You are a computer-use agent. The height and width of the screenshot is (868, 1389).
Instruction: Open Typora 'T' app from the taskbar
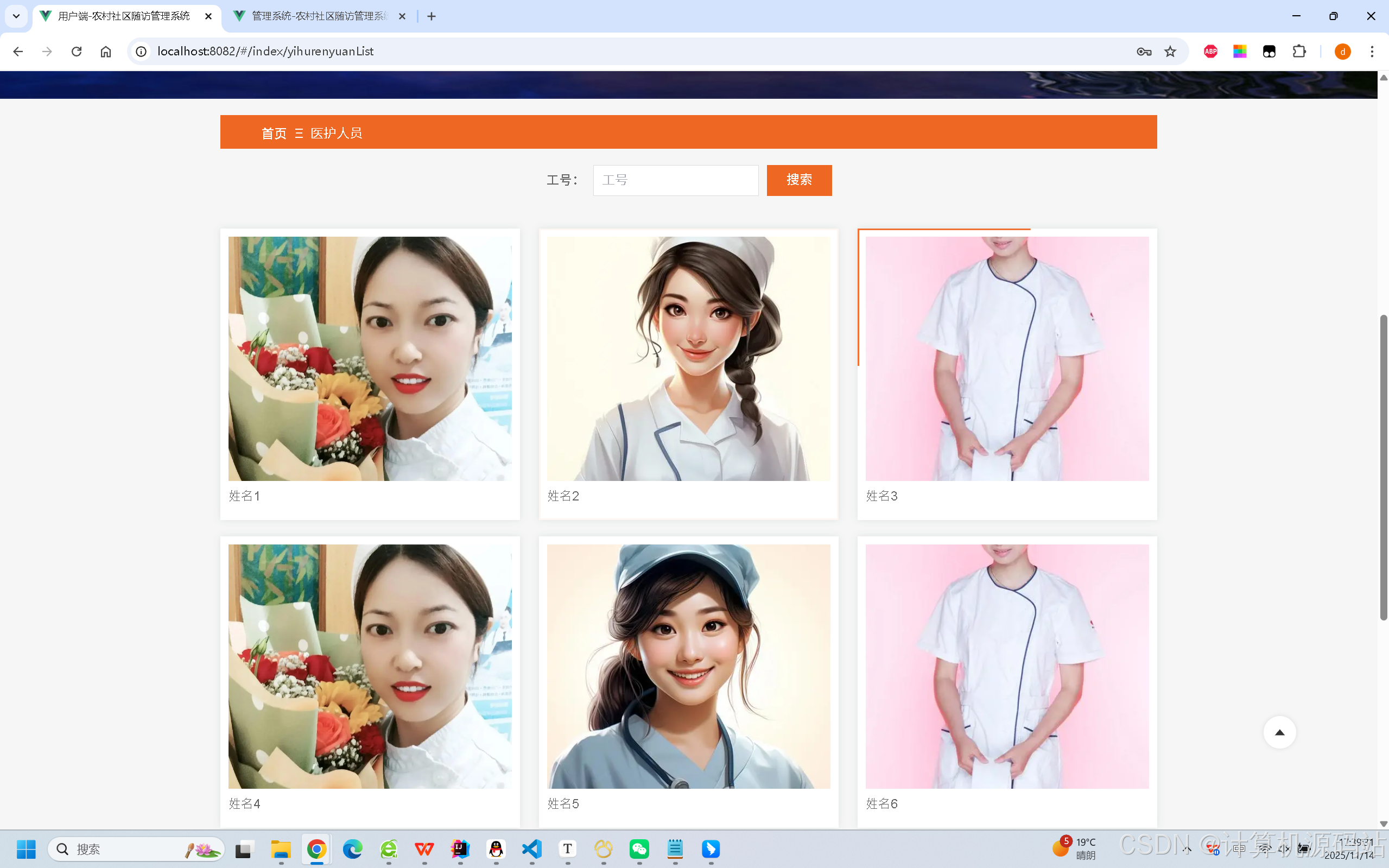click(x=568, y=849)
